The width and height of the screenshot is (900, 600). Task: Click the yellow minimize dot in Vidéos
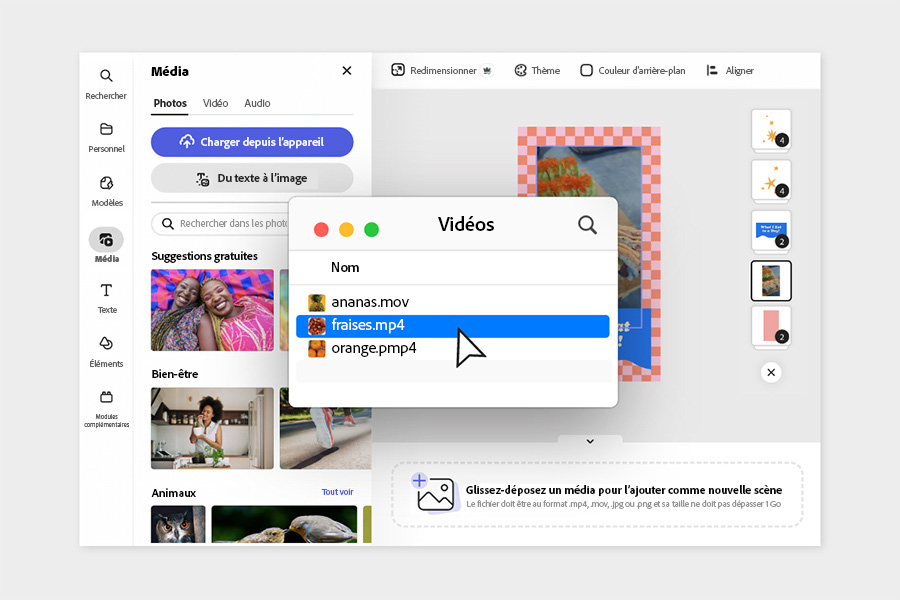(x=347, y=230)
